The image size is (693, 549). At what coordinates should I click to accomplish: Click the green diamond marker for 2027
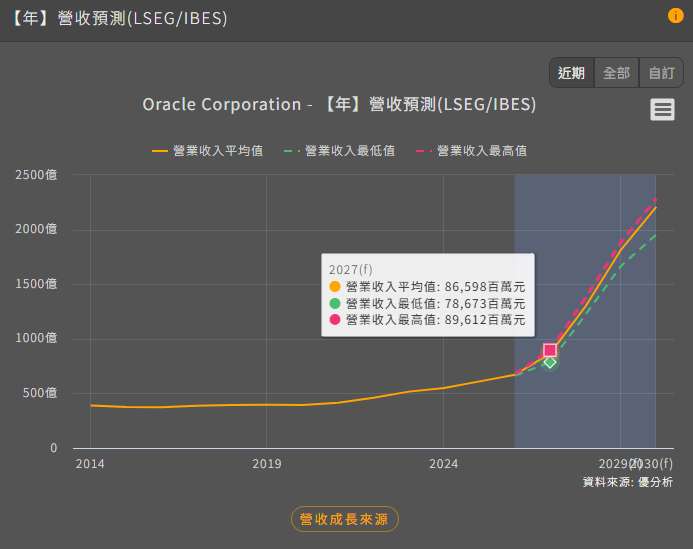(549, 361)
